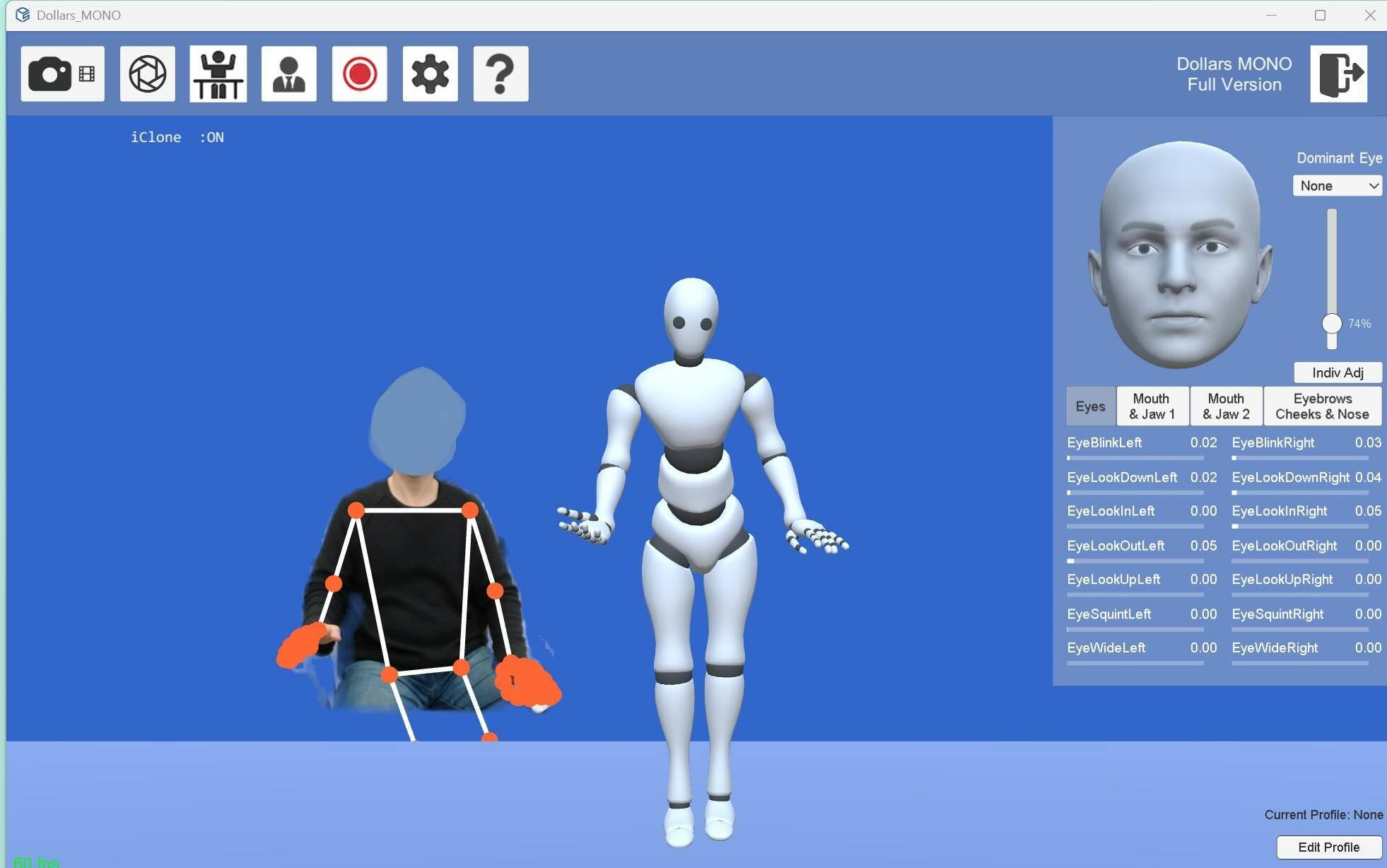Switch to the Eyes tab

1090,406
